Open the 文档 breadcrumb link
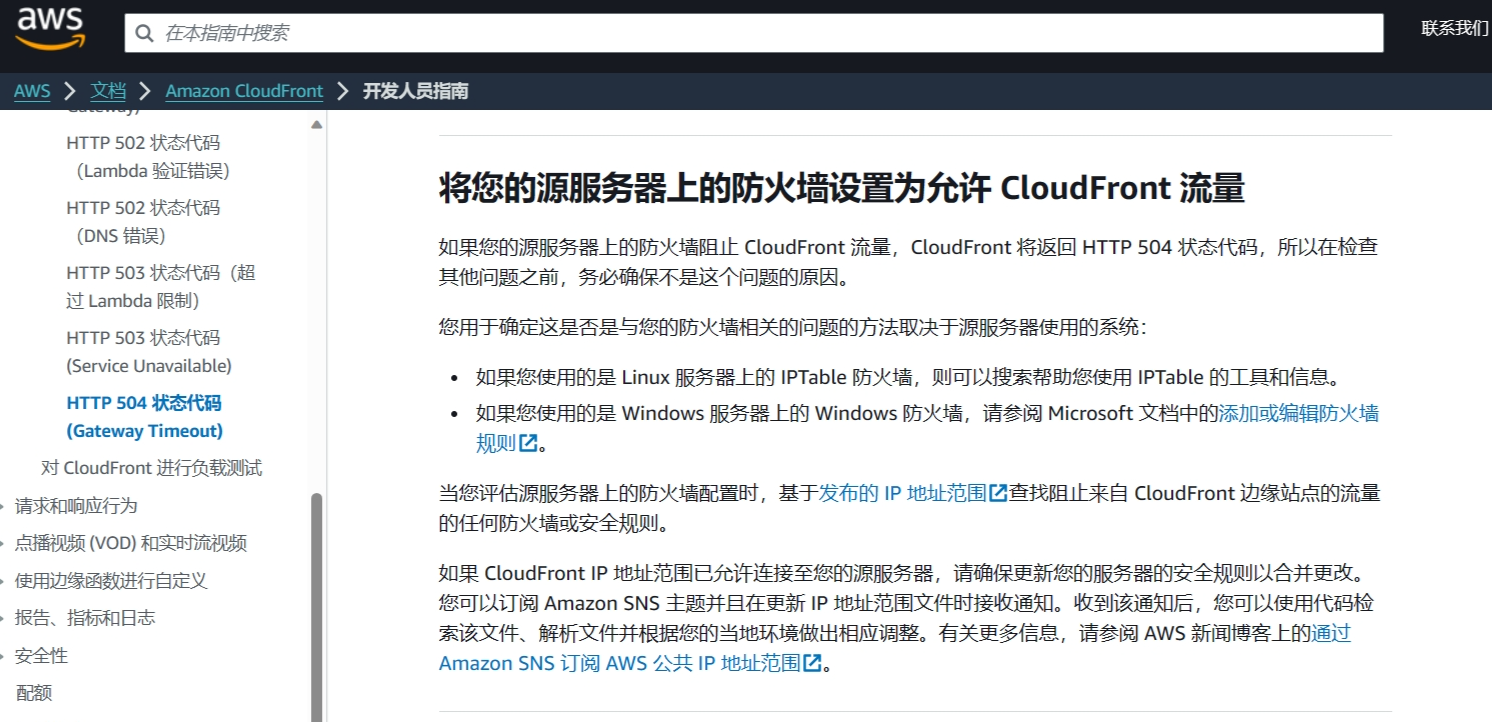Image resolution: width=1492 pixels, height=722 pixels. (x=108, y=91)
